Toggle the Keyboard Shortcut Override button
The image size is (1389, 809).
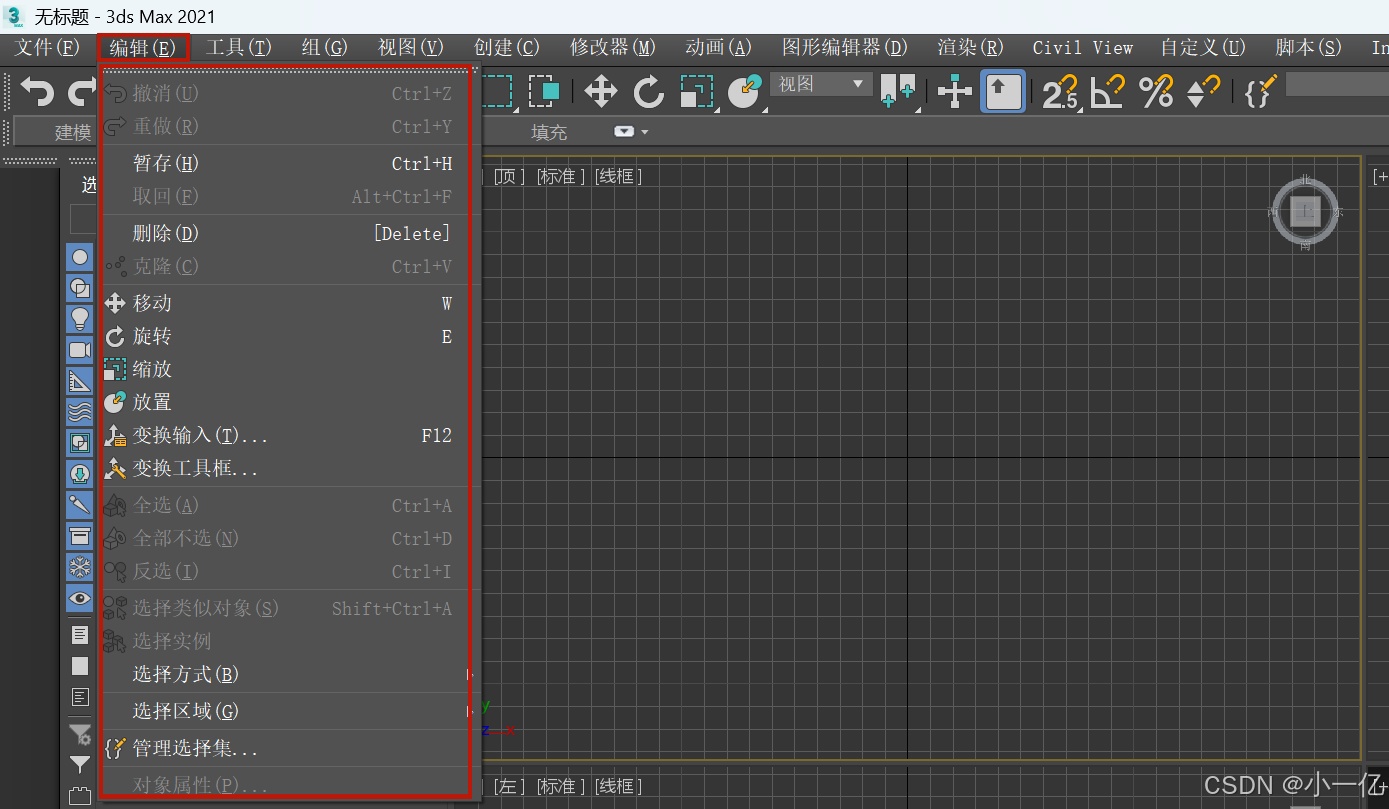tap(1003, 92)
